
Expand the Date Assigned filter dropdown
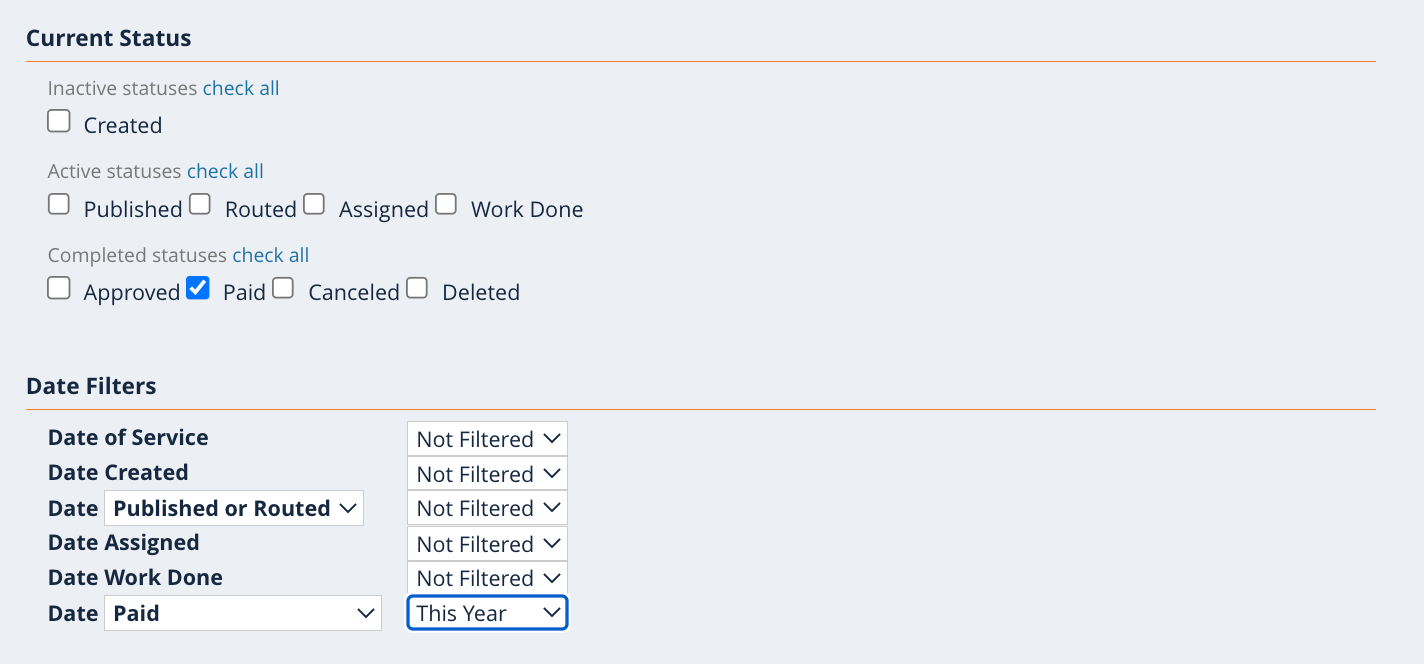(x=487, y=544)
